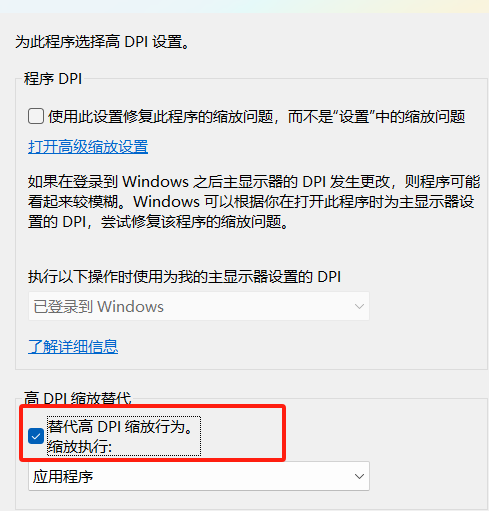Click dotted focus rectangle around 替代高 DPI label
This screenshot has width=489, height=511.
point(124,436)
